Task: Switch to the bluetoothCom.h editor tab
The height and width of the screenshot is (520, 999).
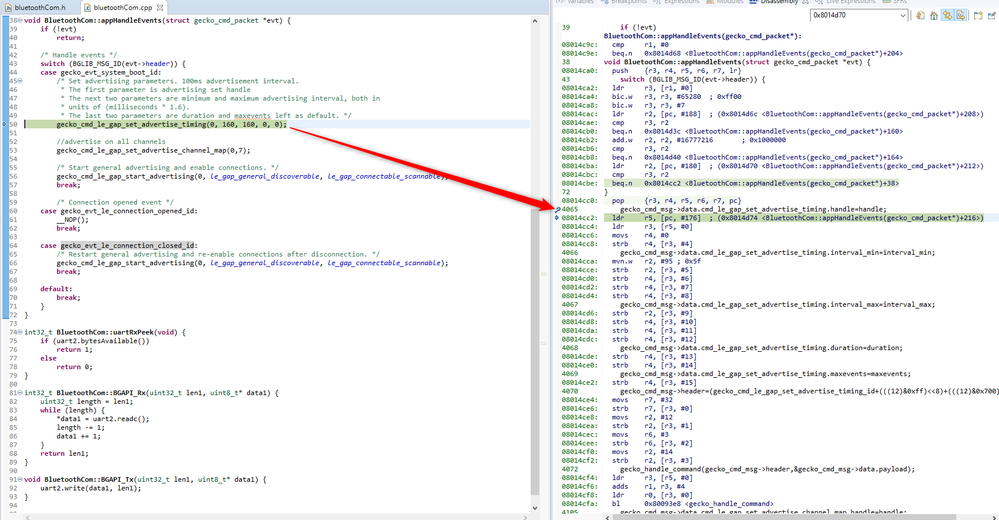Action: 40,8
